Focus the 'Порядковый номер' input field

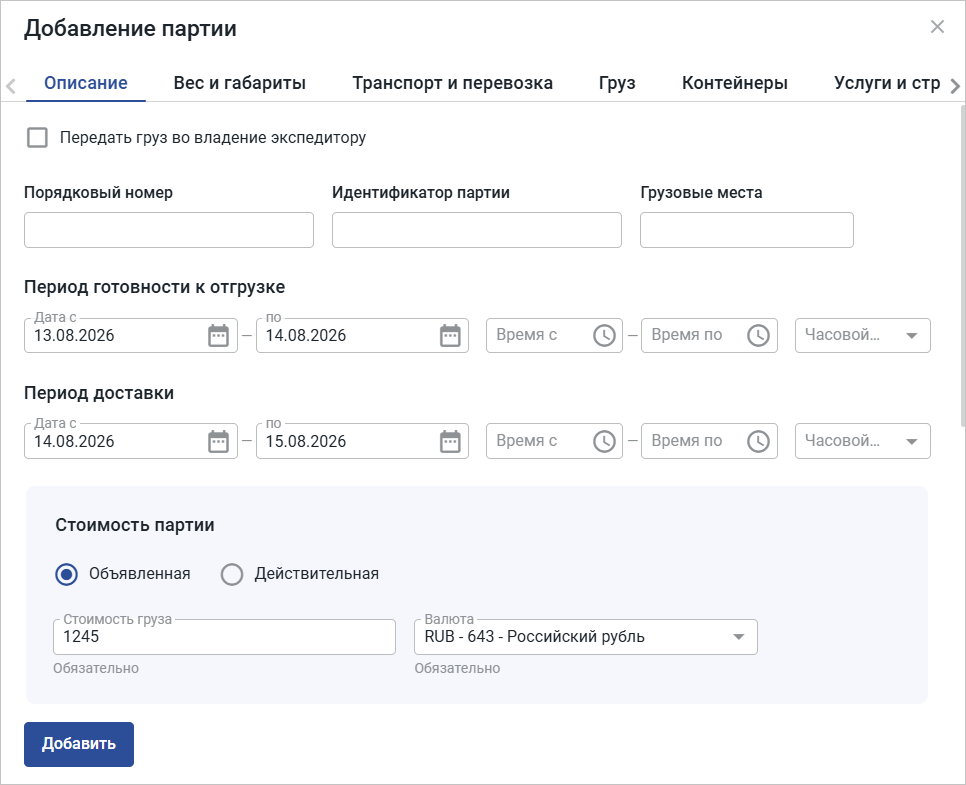pos(169,230)
